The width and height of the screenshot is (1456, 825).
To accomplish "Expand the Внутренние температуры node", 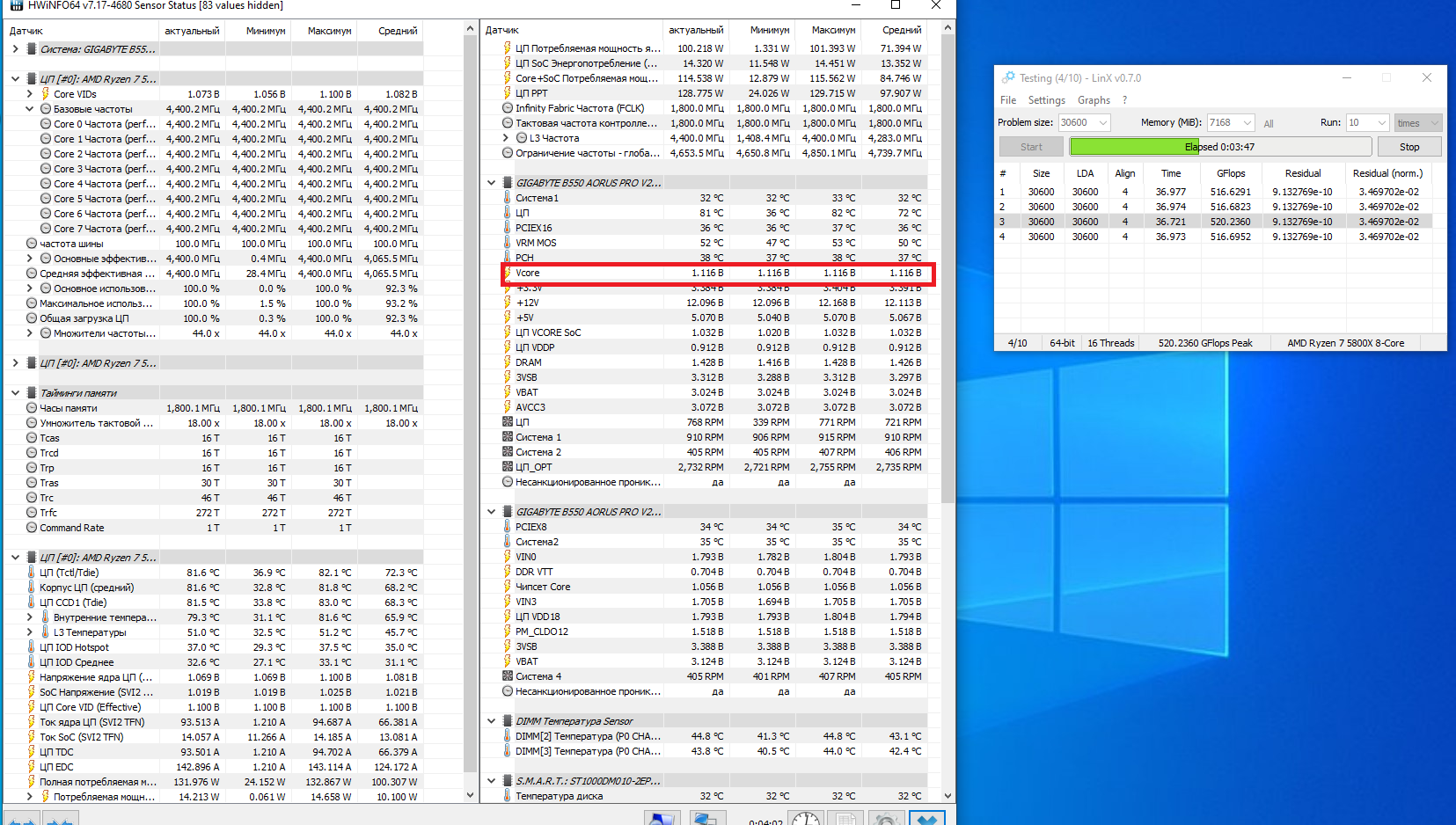I will pos(29,617).
